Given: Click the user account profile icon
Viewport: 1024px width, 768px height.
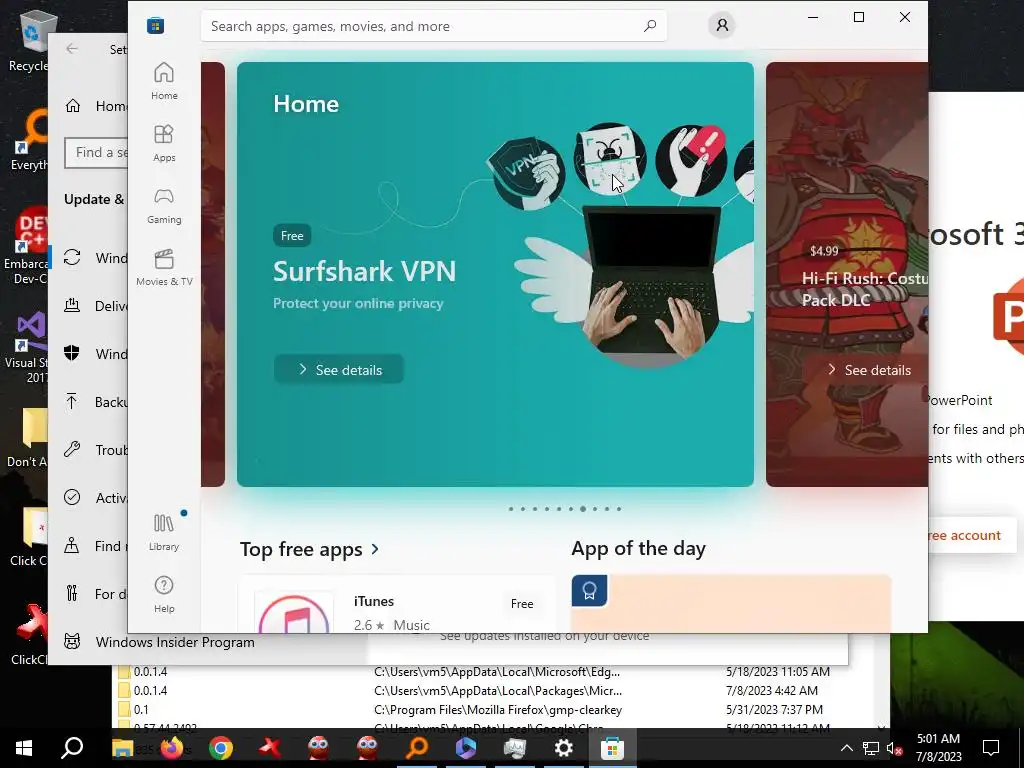Looking at the screenshot, I should coord(722,25).
